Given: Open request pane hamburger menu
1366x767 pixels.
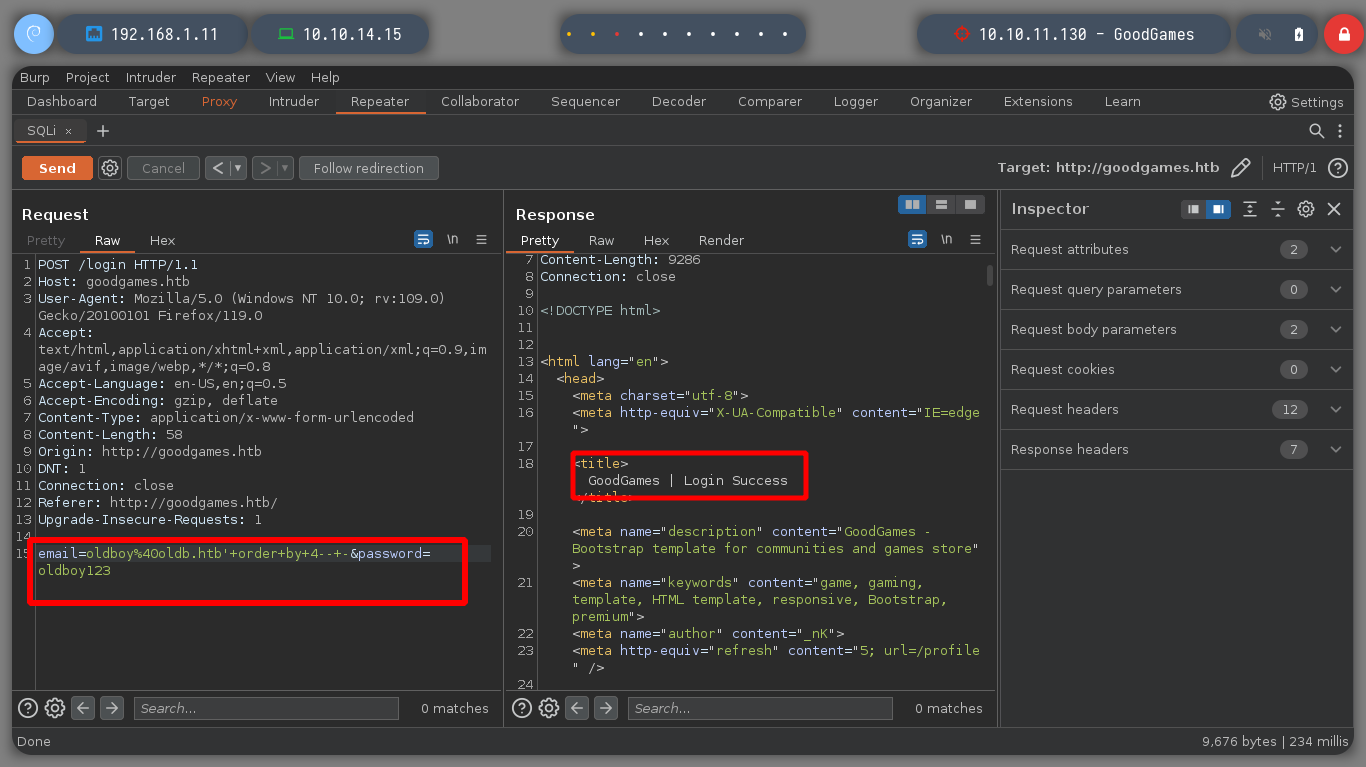Looking at the screenshot, I should tap(481, 240).
